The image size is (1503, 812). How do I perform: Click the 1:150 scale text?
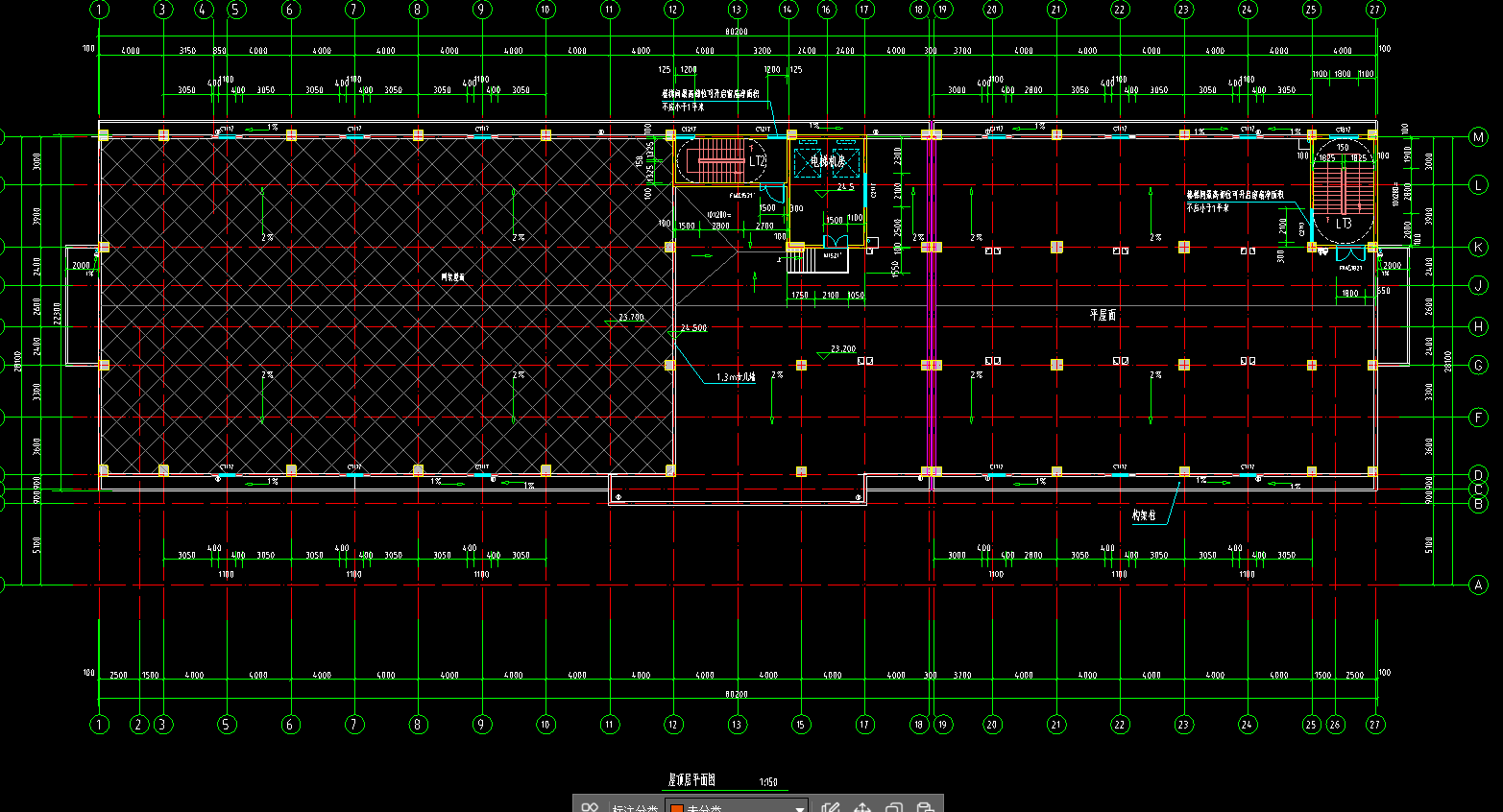pos(768,782)
